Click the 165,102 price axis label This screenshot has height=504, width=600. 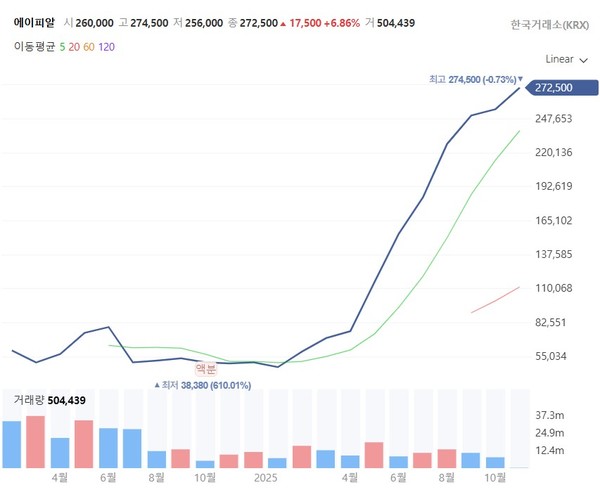[x=553, y=220]
